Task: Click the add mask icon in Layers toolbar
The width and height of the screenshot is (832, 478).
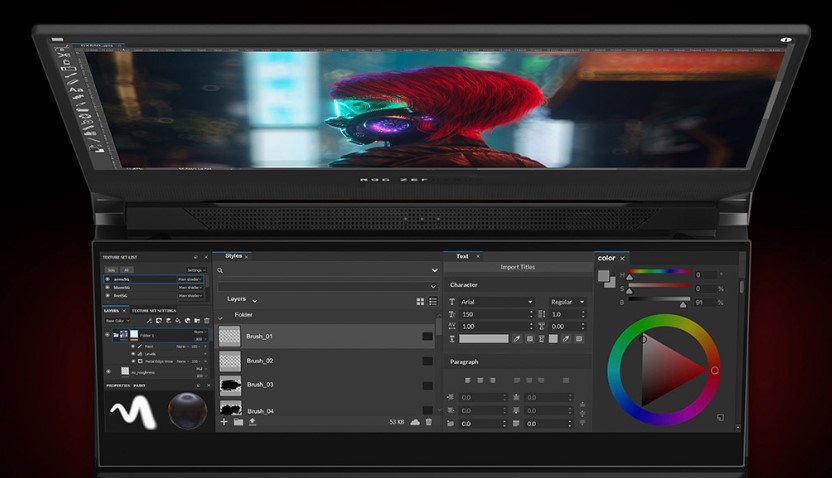Action: pos(159,320)
